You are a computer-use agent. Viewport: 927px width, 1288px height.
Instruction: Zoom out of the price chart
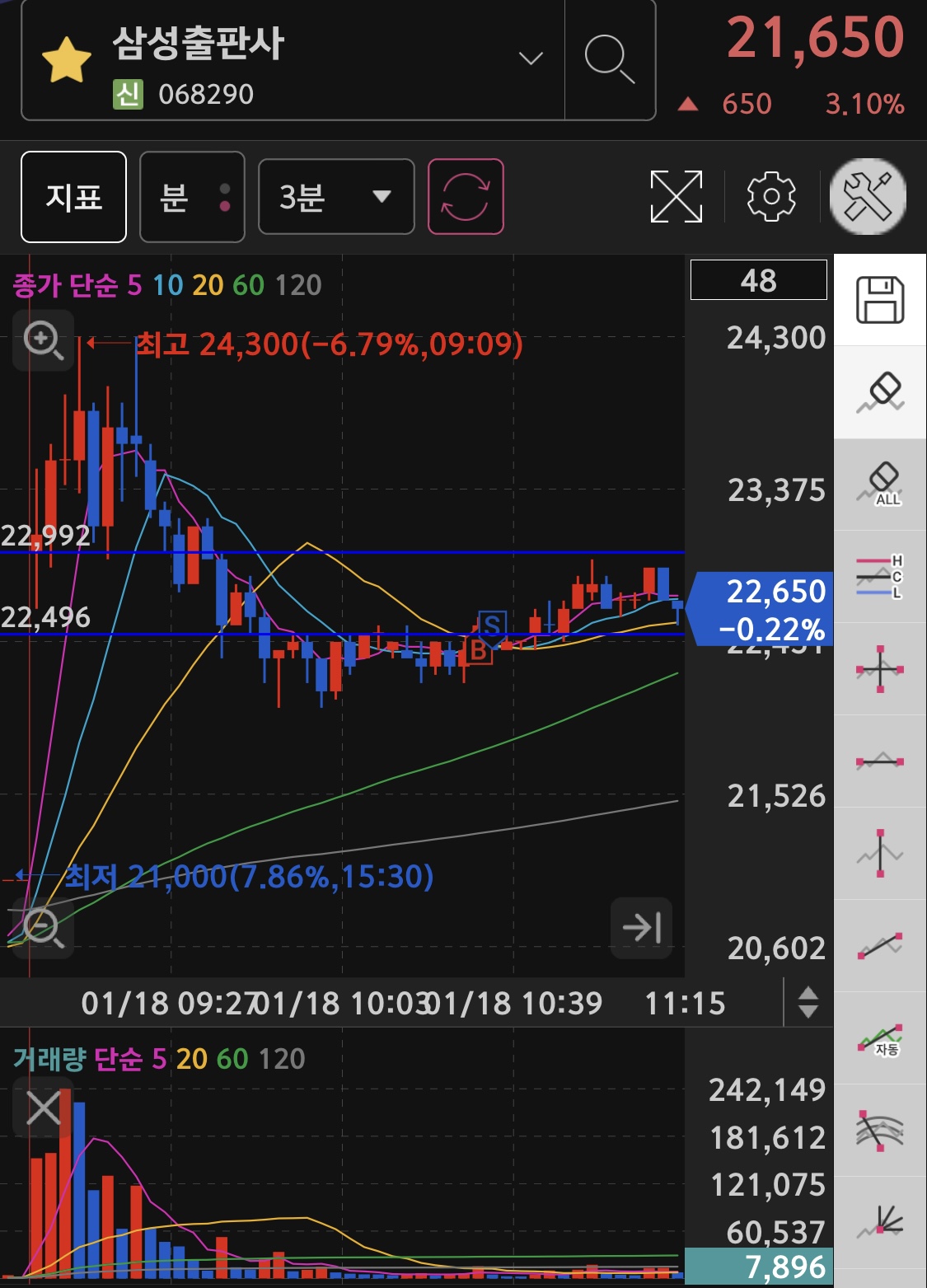(x=44, y=928)
